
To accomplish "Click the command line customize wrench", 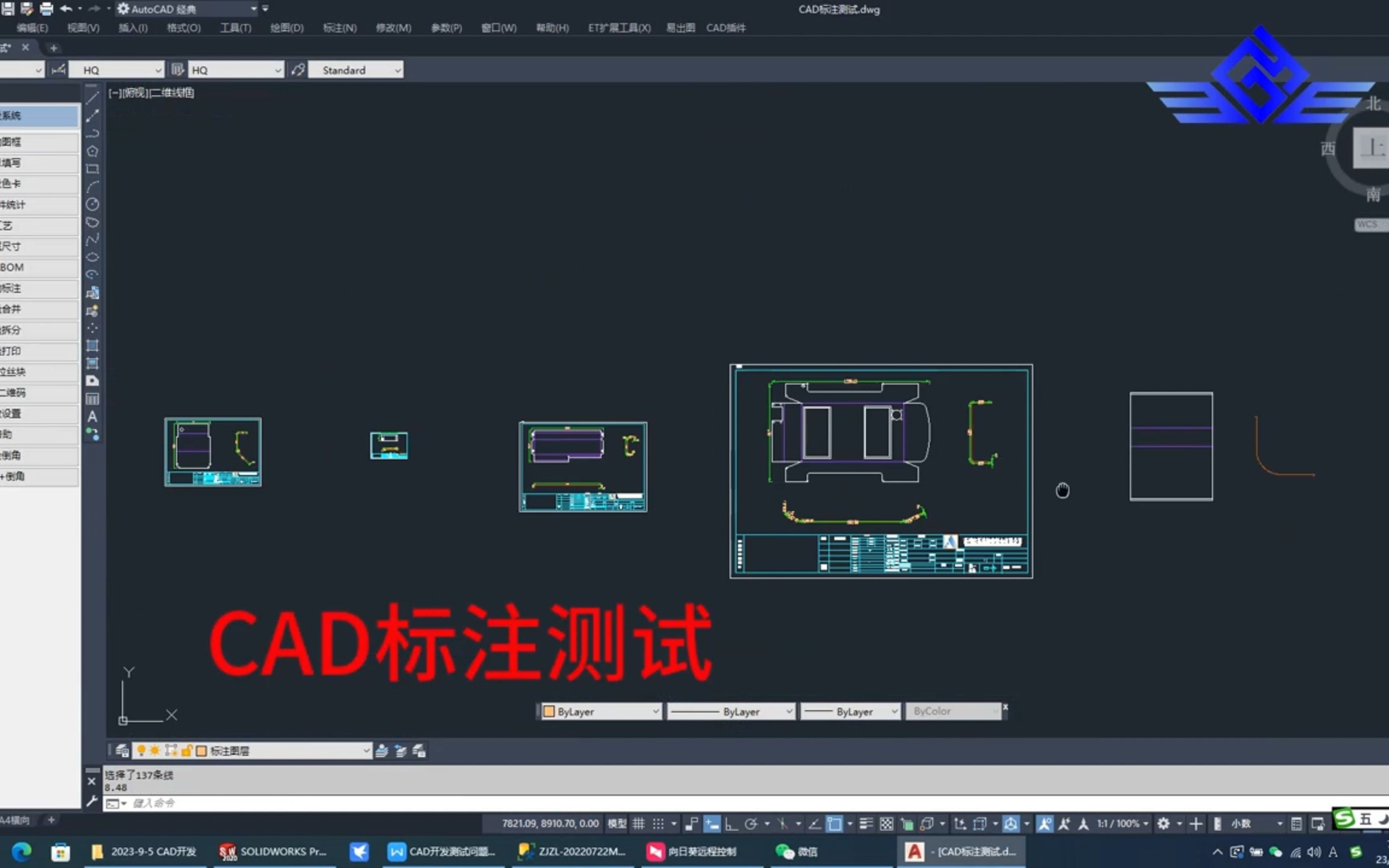I will coord(91,801).
